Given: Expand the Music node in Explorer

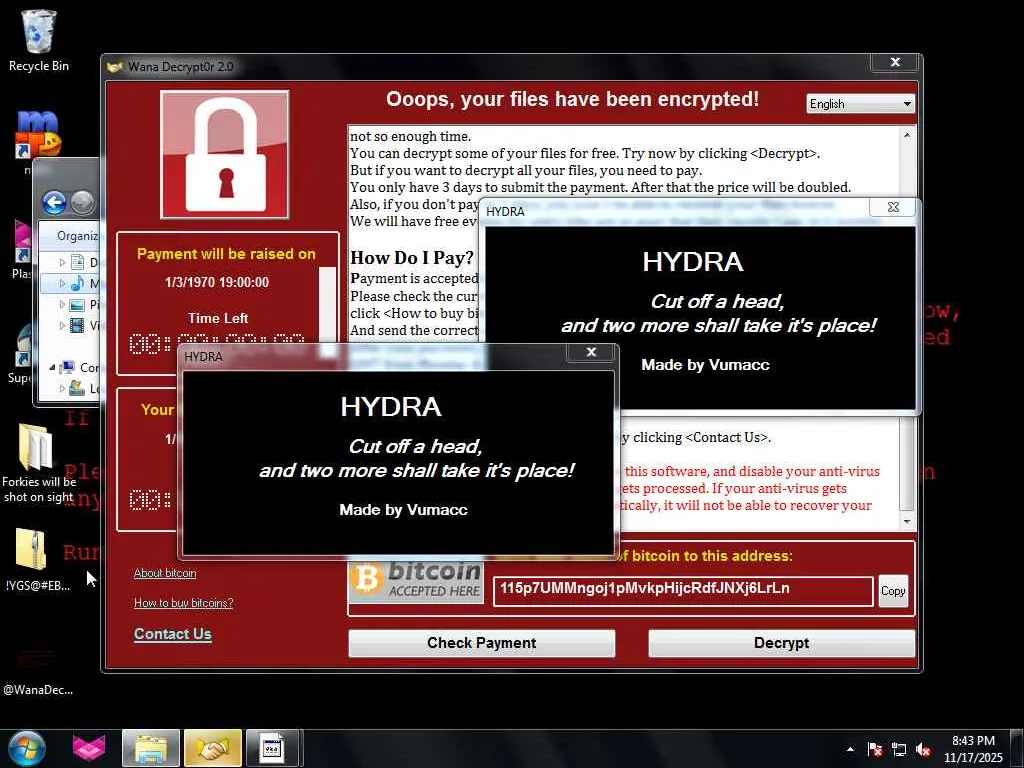Looking at the screenshot, I should 63,283.
